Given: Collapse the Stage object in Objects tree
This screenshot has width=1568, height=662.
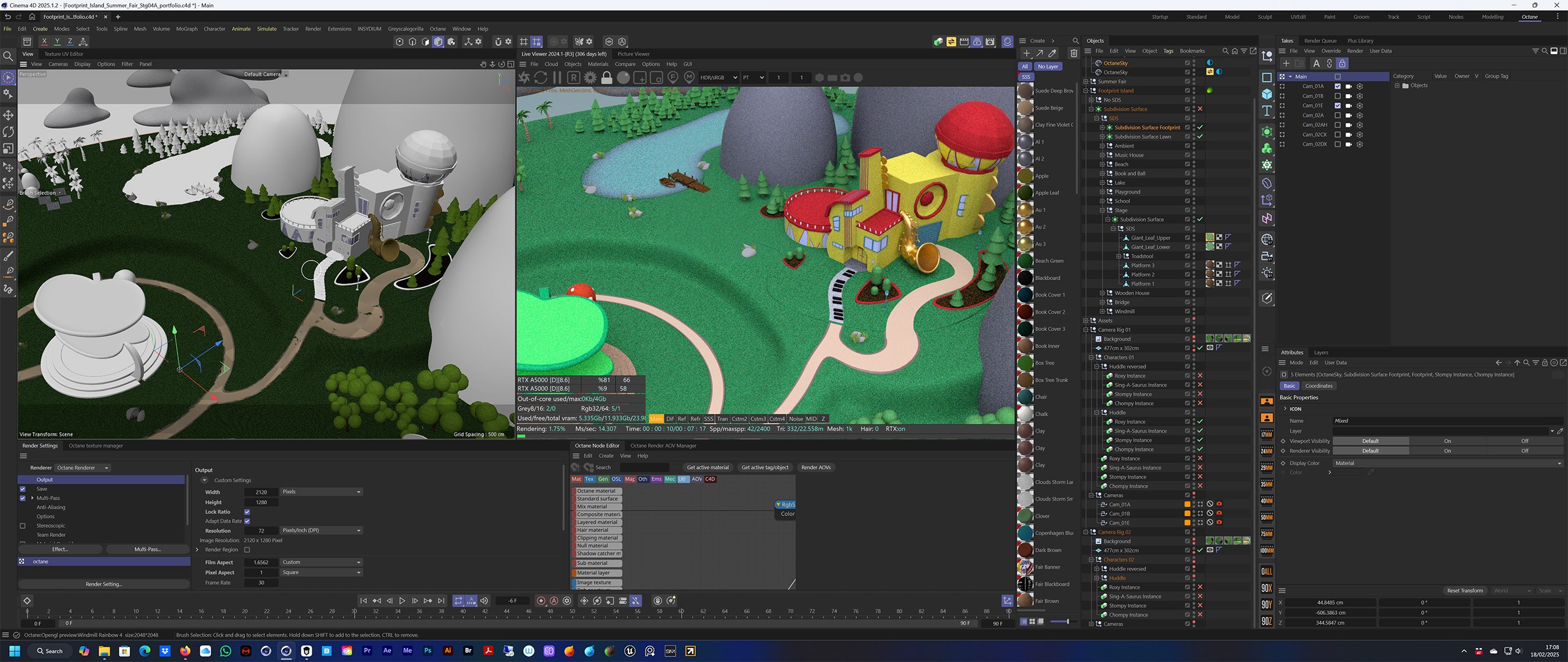Looking at the screenshot, I should (1102, 210).
